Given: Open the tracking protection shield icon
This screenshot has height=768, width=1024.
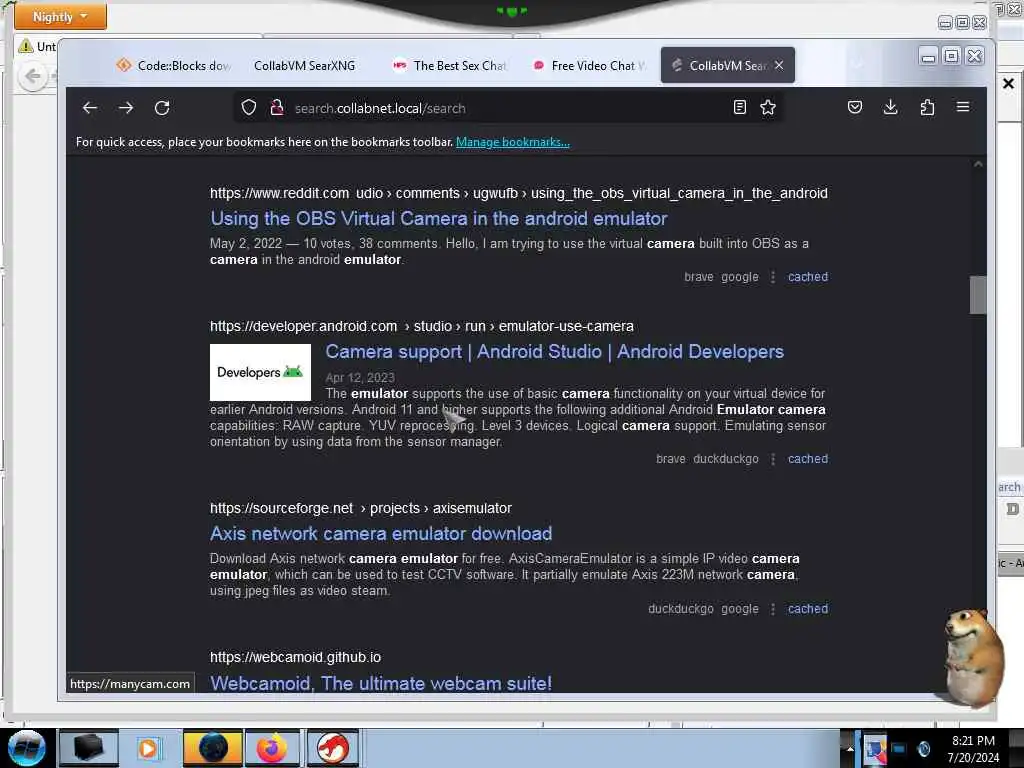Looking at the screenshot, I should coord(249,108).
